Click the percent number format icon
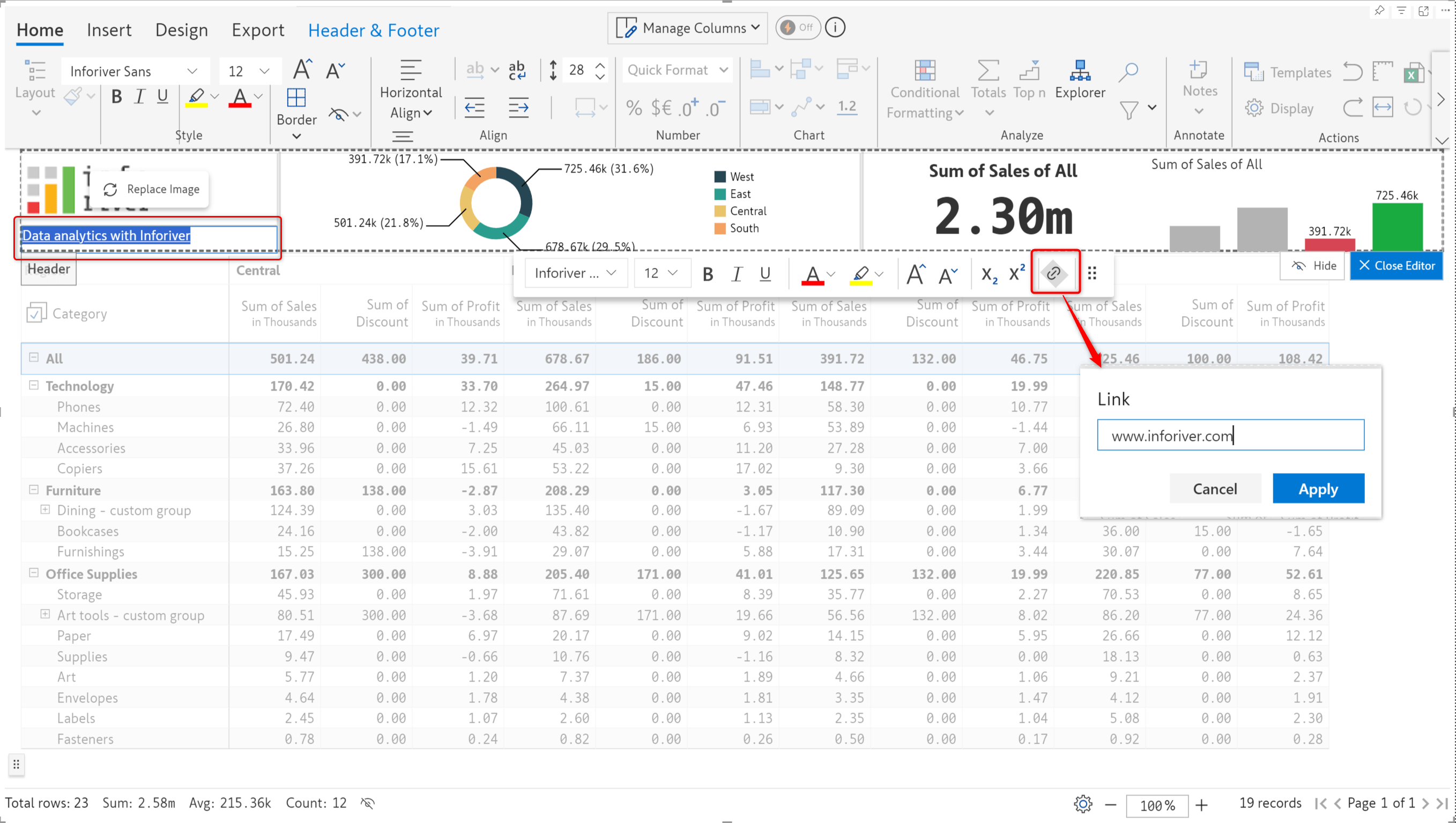 coord(634,108)
